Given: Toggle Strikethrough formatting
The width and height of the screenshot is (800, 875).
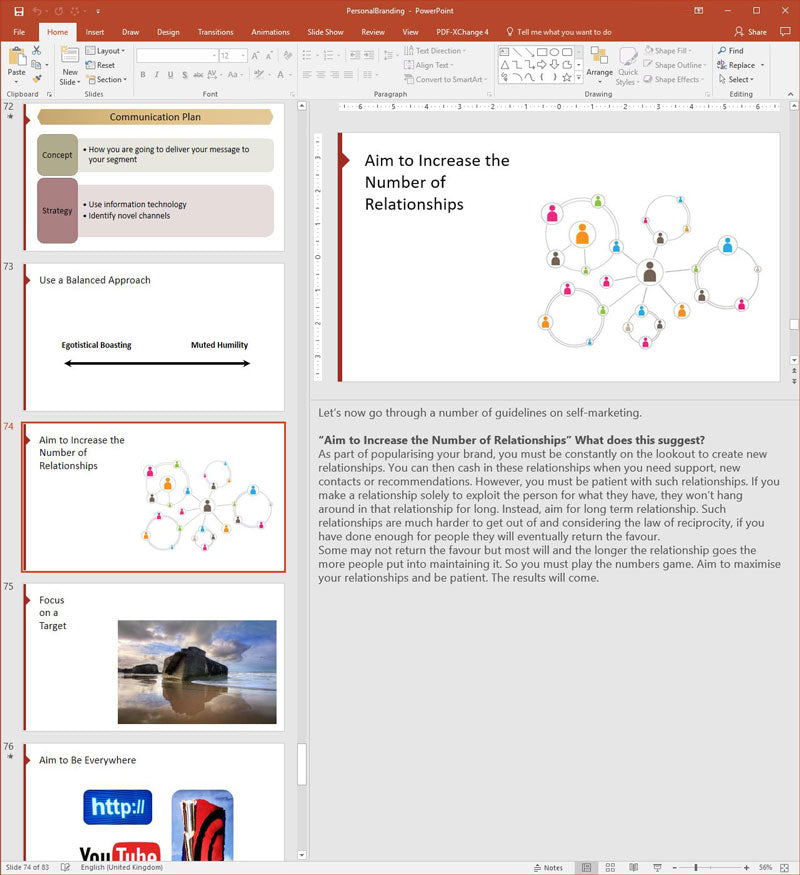Looking at the screenshot, I should pos(198,74).
